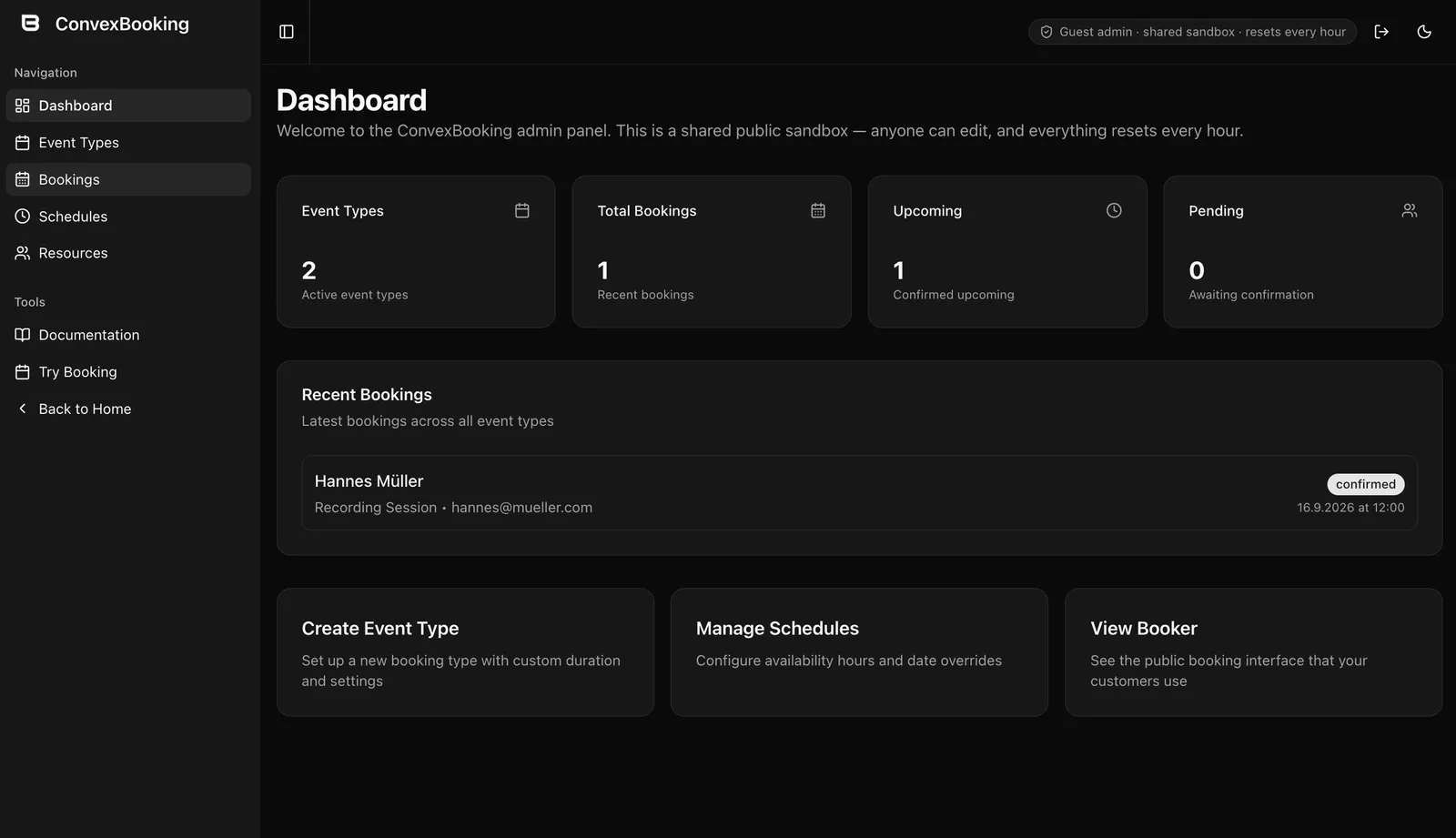Click the '16.9.2026 at 12:00' date text
Image resolution: width=1456 pixels, height=838 pixels.
(1350, 508)
